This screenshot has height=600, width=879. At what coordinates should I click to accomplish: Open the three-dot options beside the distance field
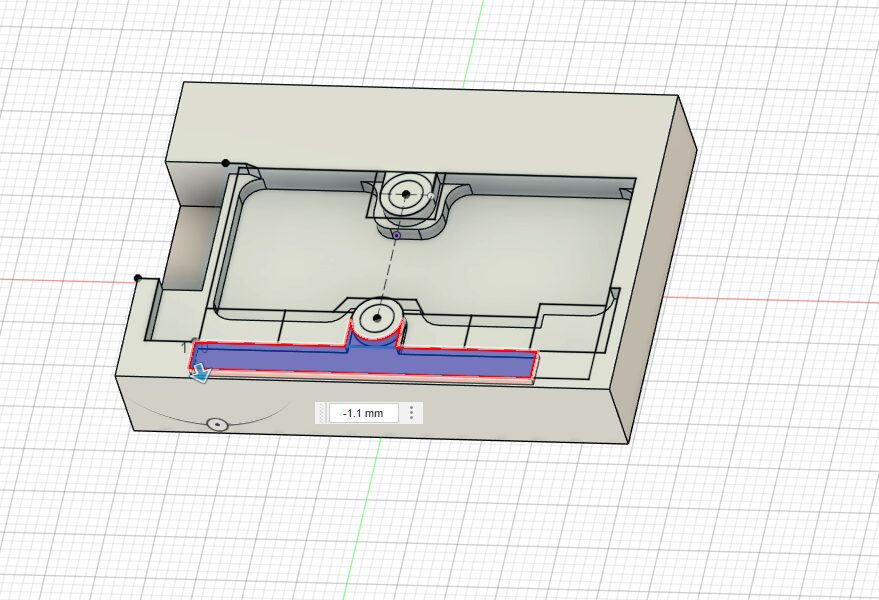tap(411, 413)
